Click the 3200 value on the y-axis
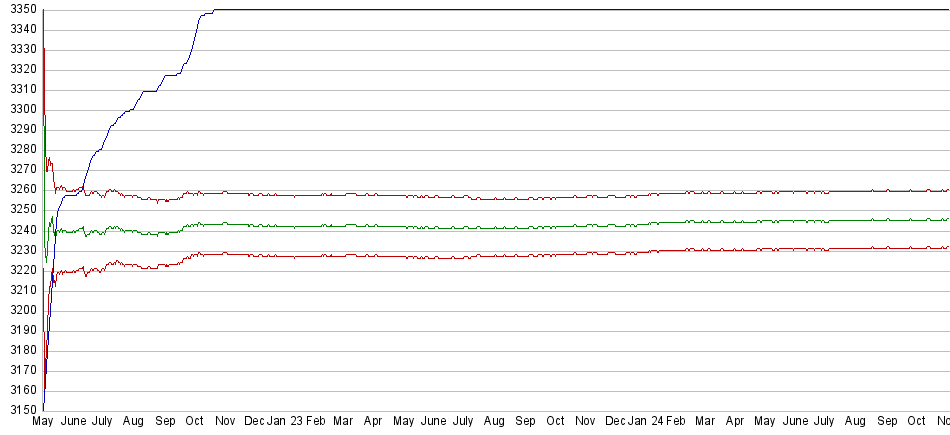 (20, 310)
